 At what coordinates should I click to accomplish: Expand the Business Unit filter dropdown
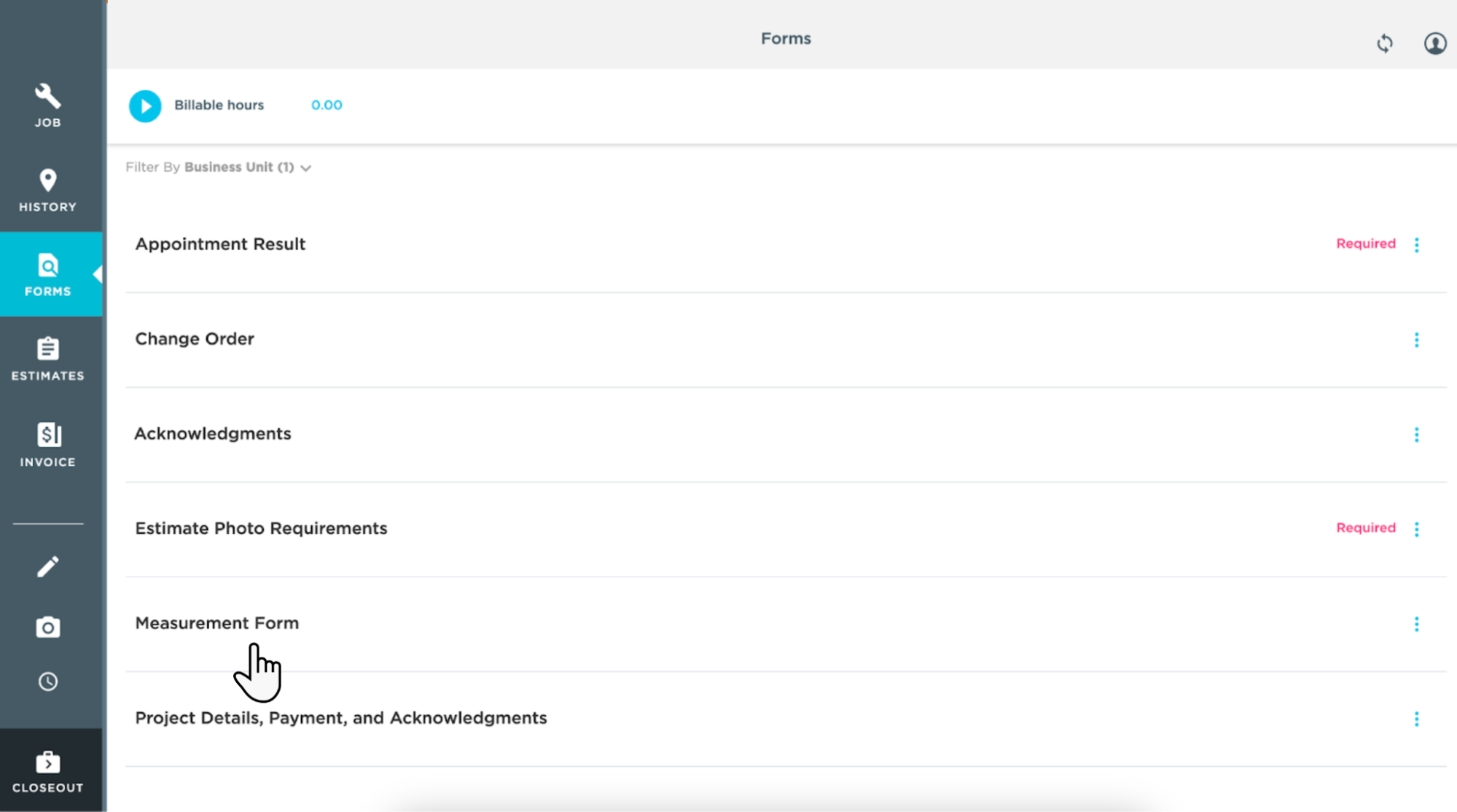point(247,168)
